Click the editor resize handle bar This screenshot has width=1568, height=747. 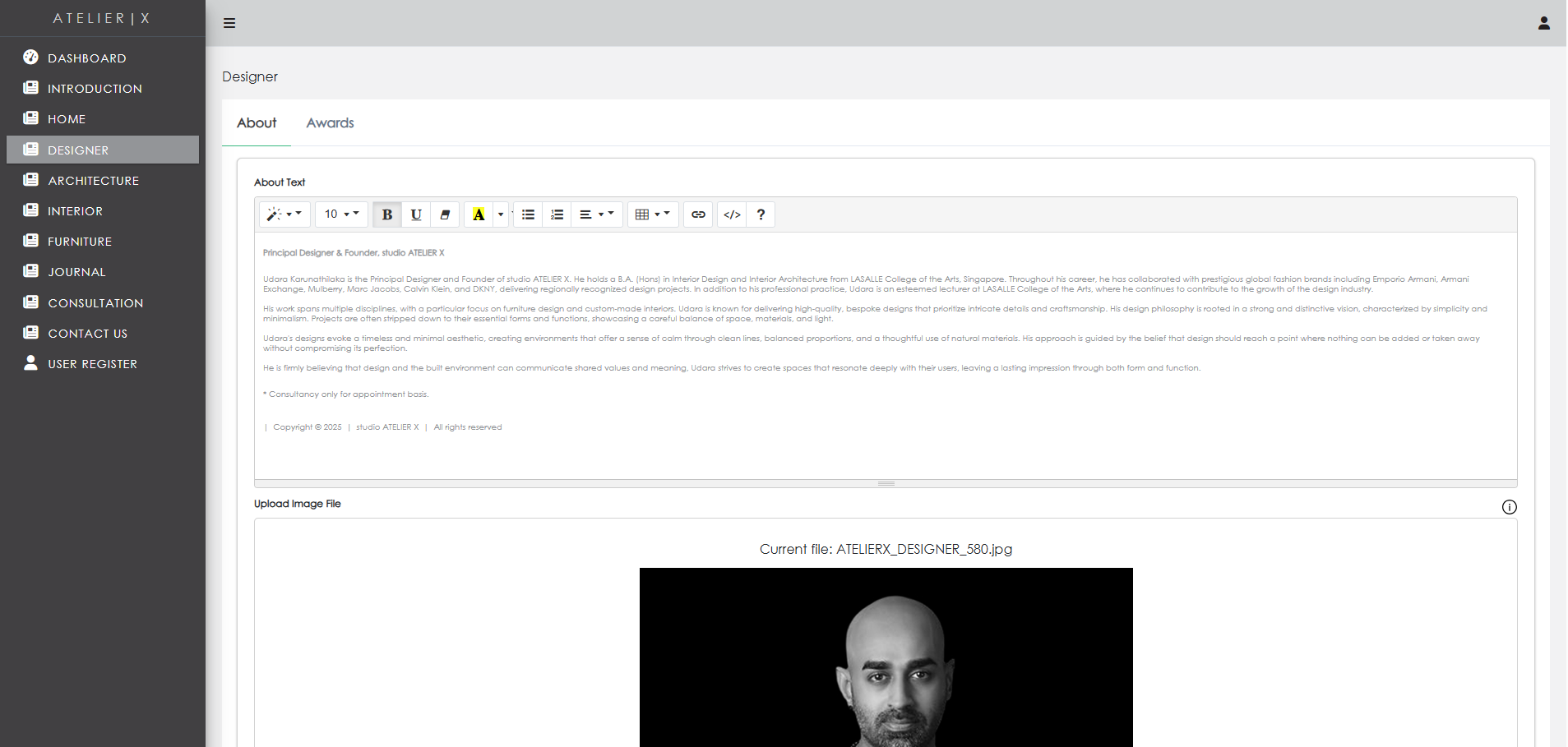point(886,483)
